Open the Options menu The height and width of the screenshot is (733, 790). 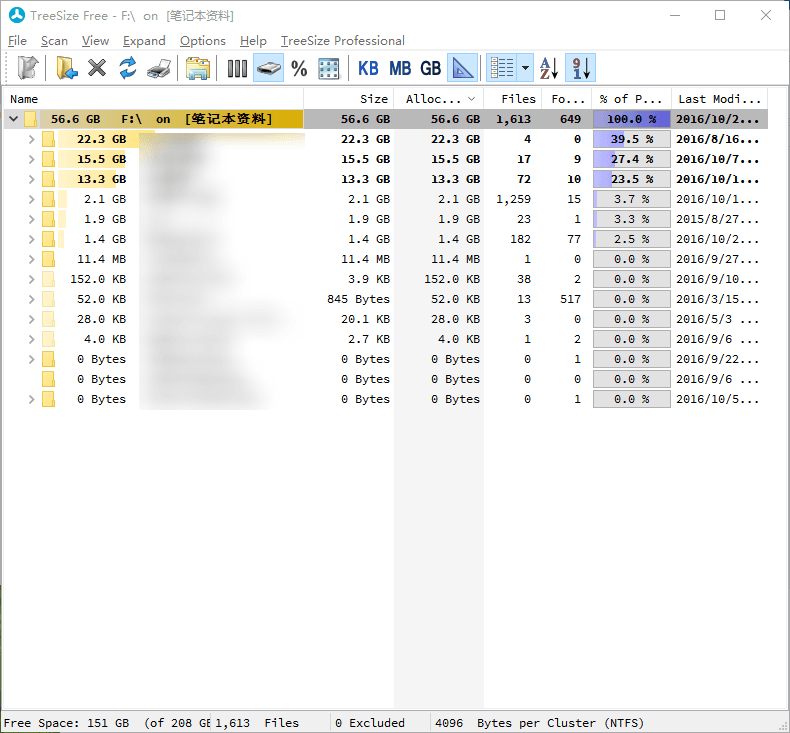pos(203,41)
